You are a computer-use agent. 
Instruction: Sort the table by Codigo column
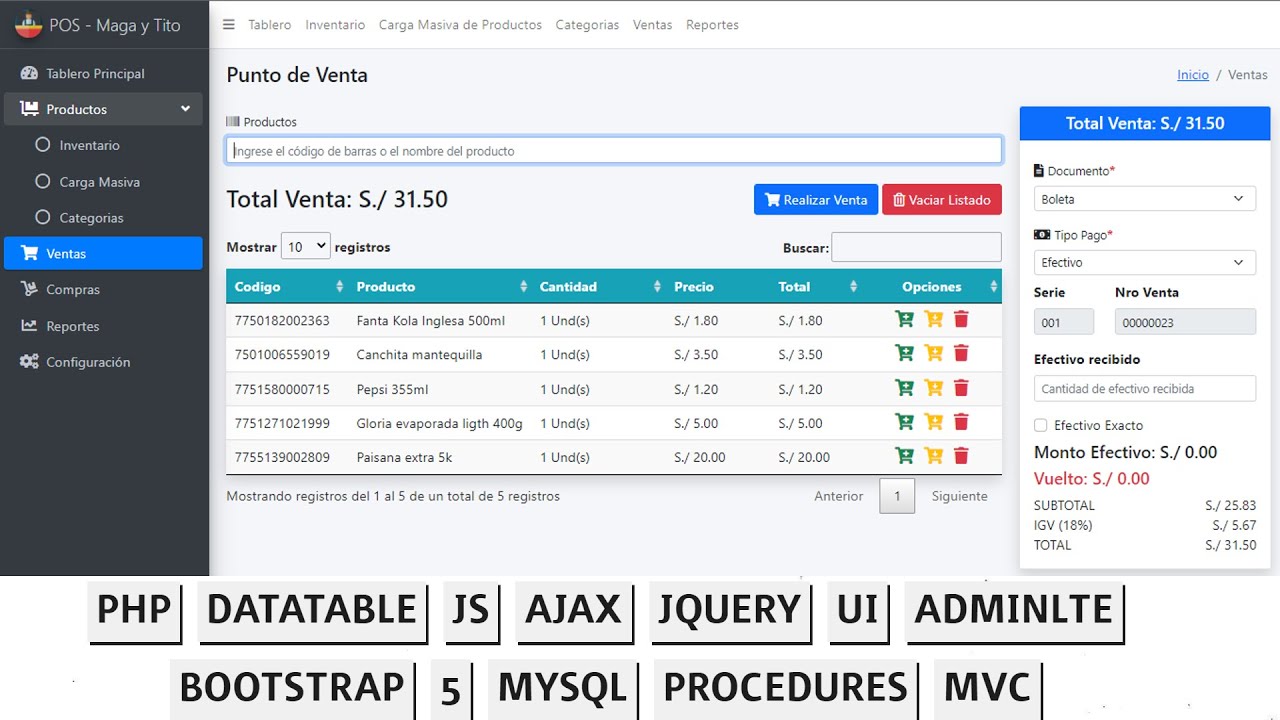click(287, 286)
